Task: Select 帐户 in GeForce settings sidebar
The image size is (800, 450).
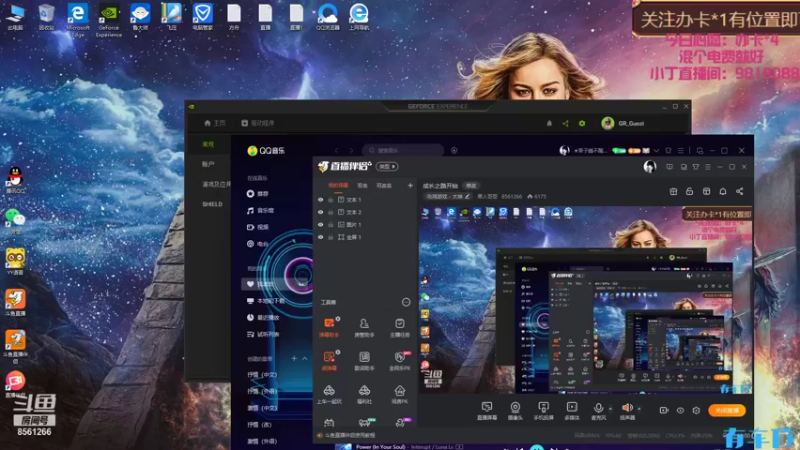Action: pyautogui.click(x=208, y=164)
